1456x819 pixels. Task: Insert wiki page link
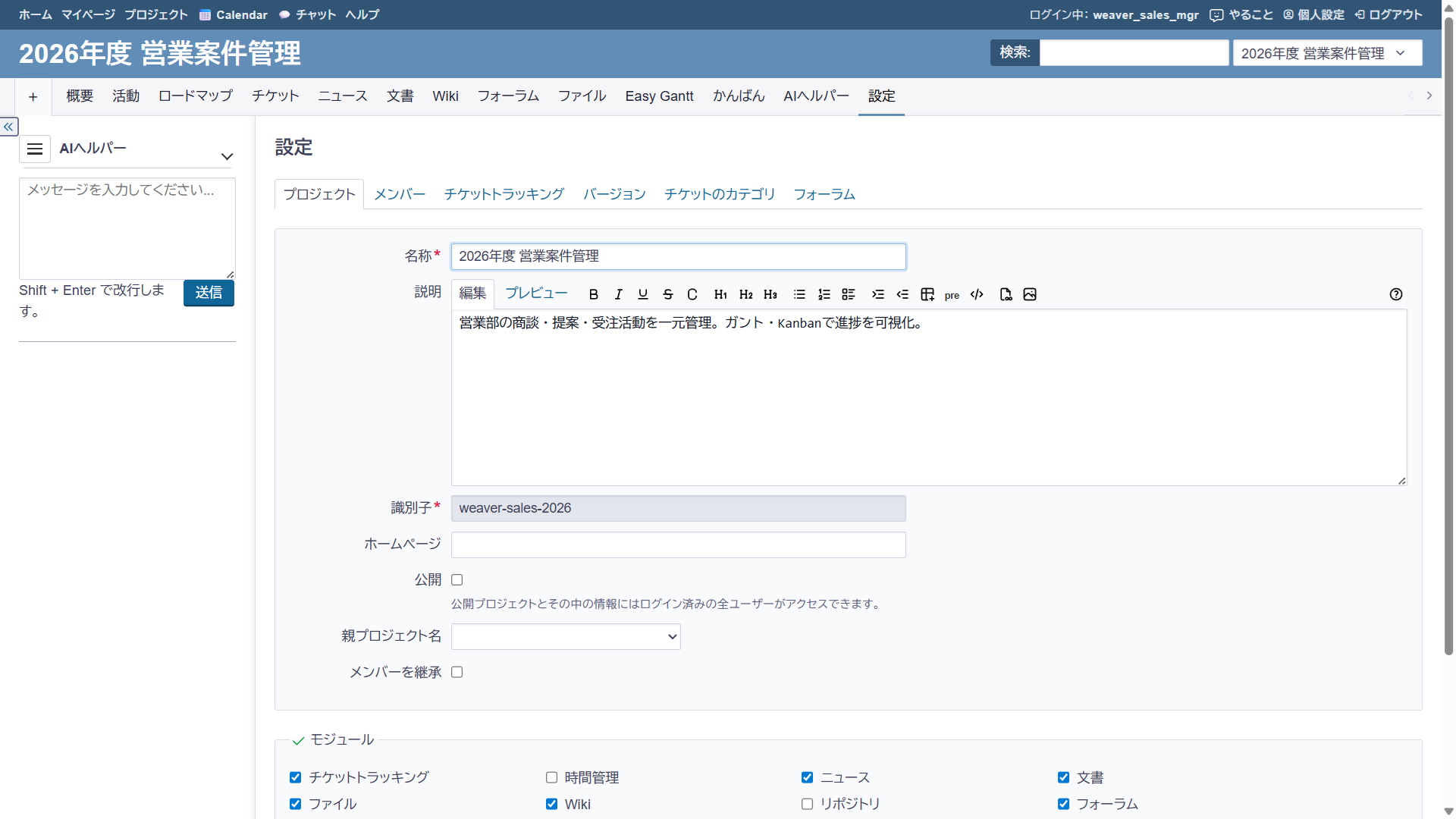[x=1006, y=294]
